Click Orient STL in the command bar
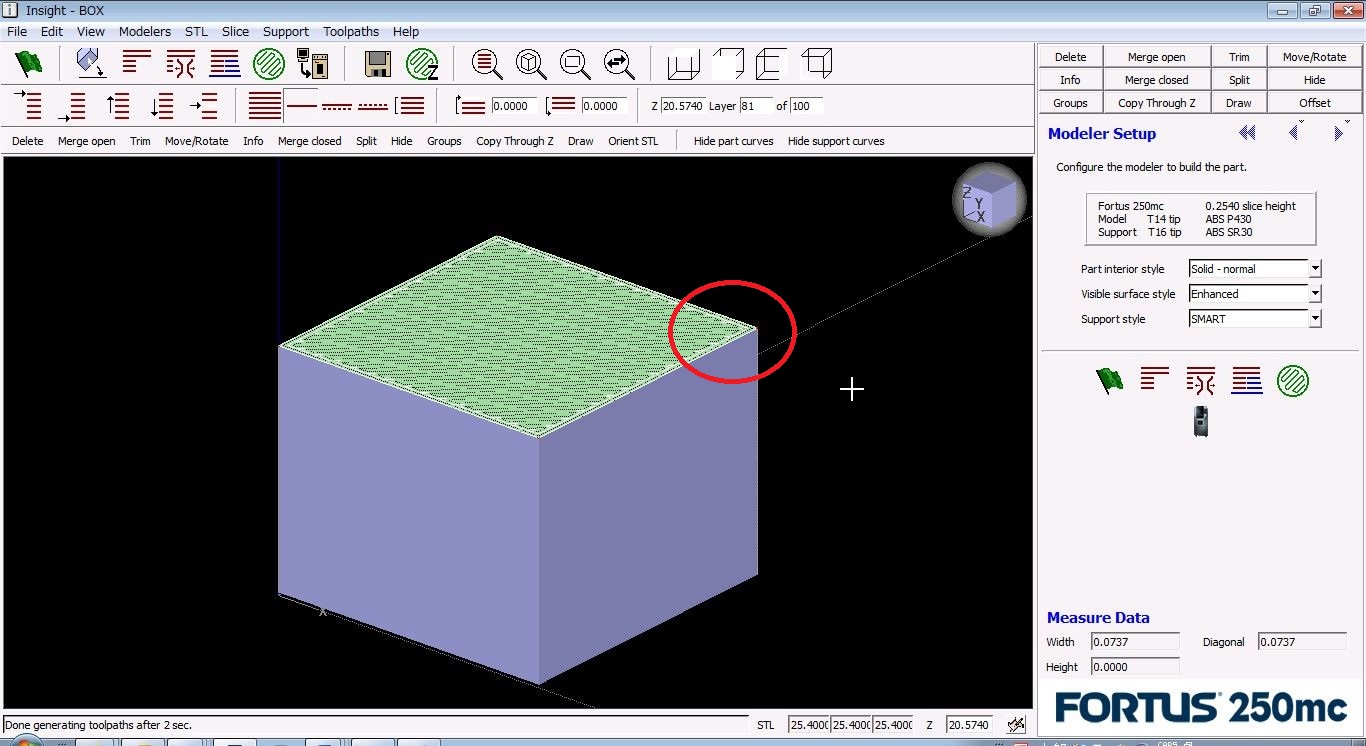Viewport: 1366px width, 746px height. [633, 141]
